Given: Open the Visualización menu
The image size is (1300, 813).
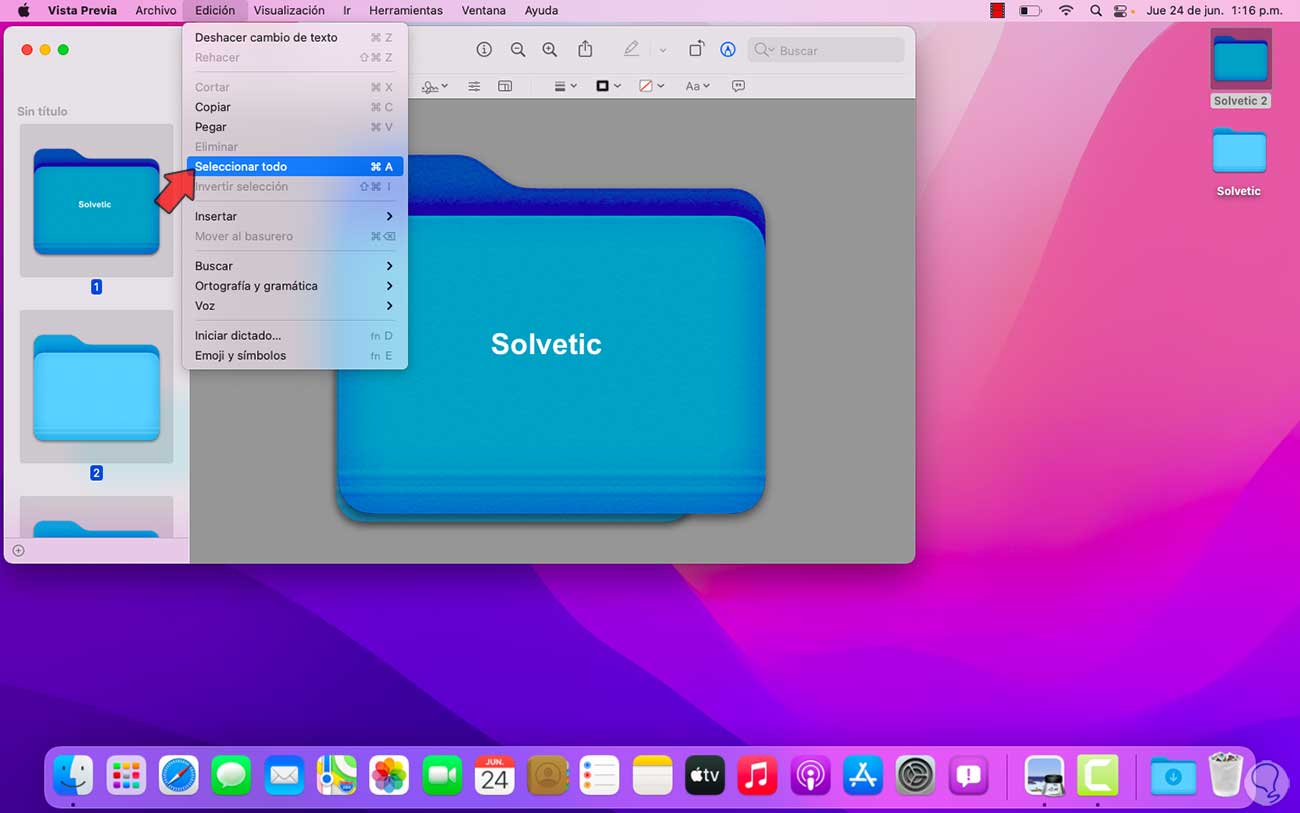Looking at the screenshot, I should [x=289, y=10].
